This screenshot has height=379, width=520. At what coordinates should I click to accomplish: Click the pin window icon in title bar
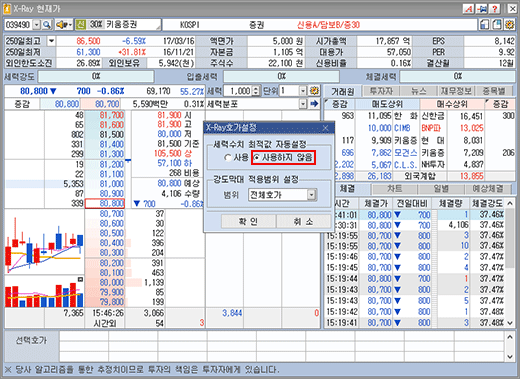point(482,8)
